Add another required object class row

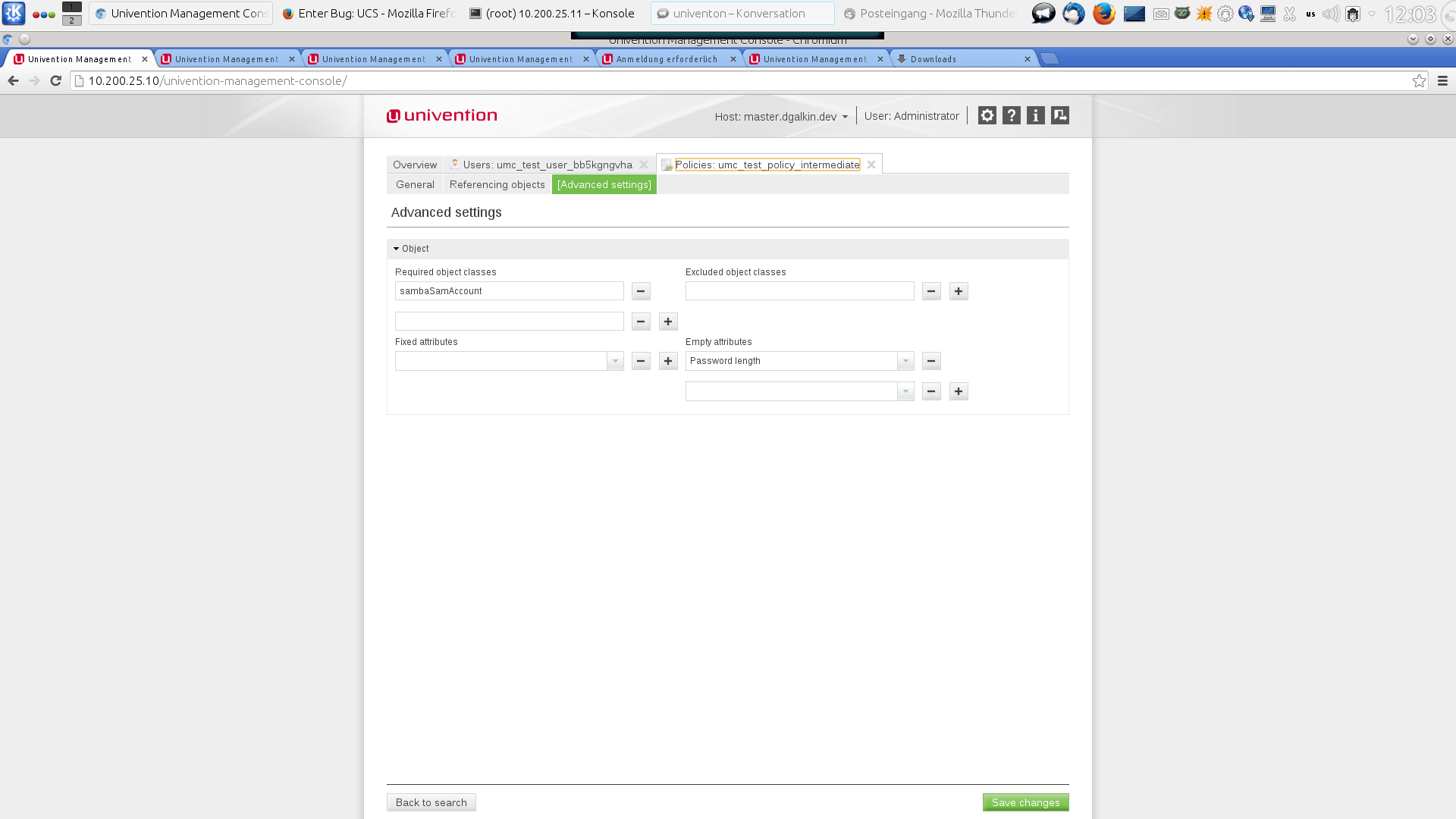click(x=668, y=322)
